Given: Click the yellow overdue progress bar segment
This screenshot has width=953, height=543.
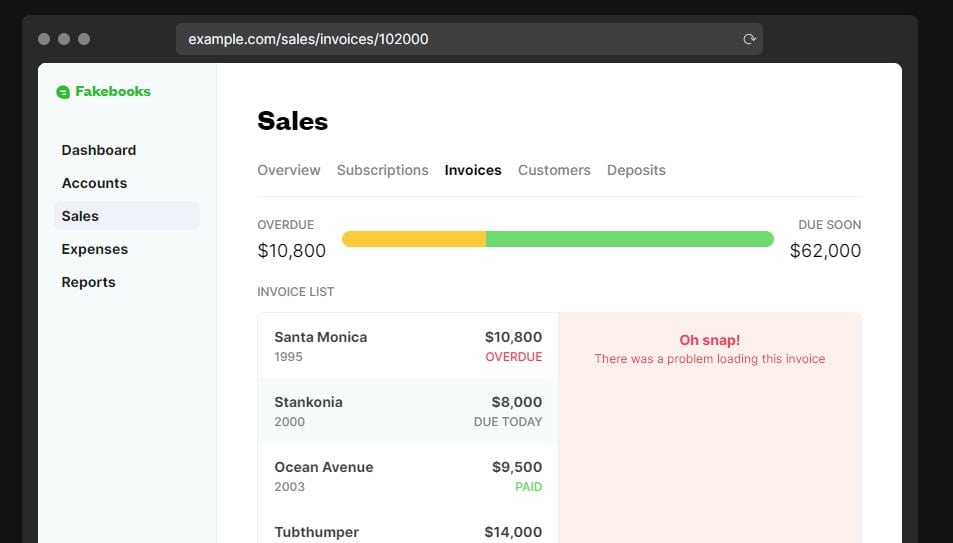Looking at the screenshot, I should click(414, 239).
